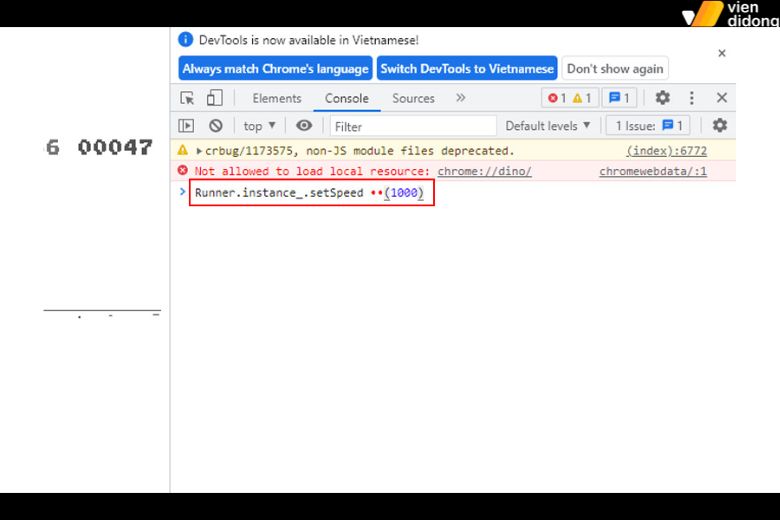The height and width of the screenshot is (520, 780).
Task: Clear the console with the ban icon
Action: point(215,125)
